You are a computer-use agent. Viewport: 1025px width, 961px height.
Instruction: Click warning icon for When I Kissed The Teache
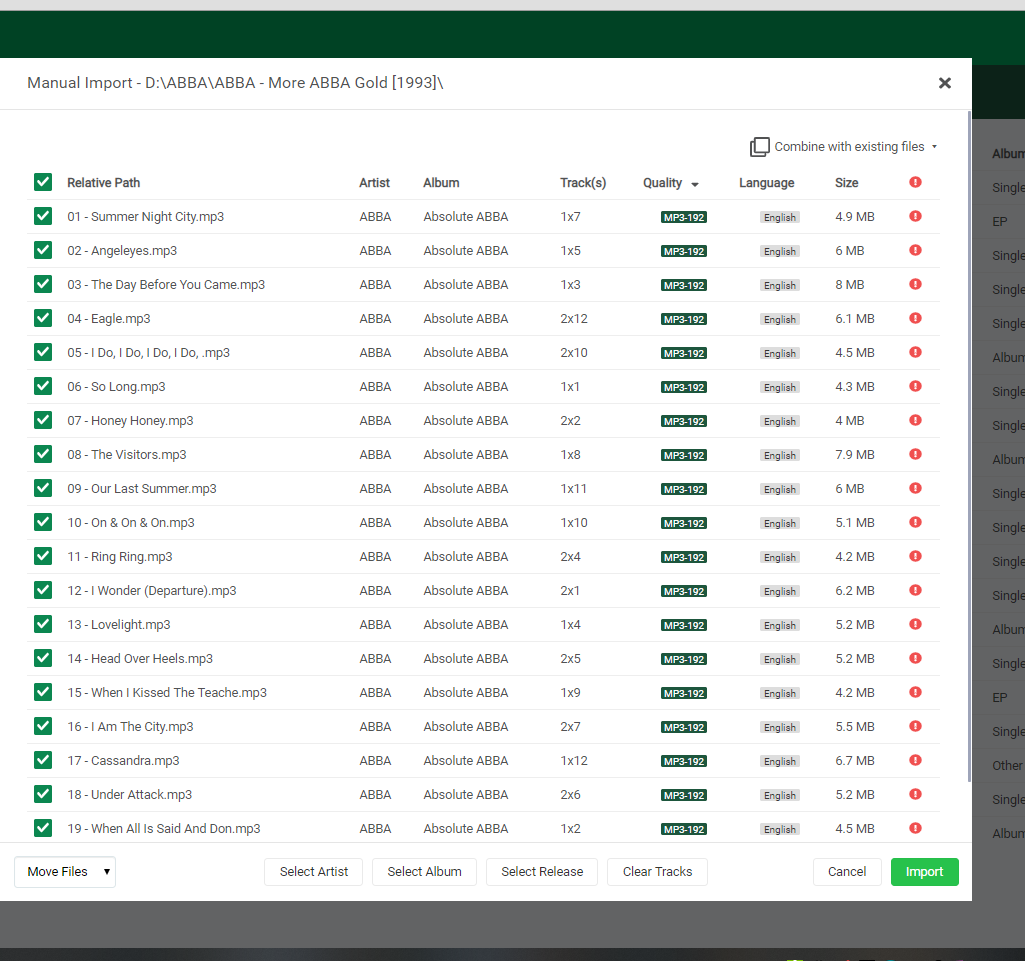915,692
